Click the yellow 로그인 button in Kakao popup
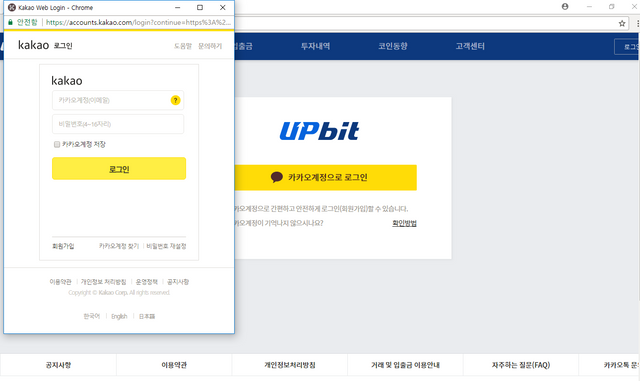This screenshot has height=381, width=640. tap(119, 169)
